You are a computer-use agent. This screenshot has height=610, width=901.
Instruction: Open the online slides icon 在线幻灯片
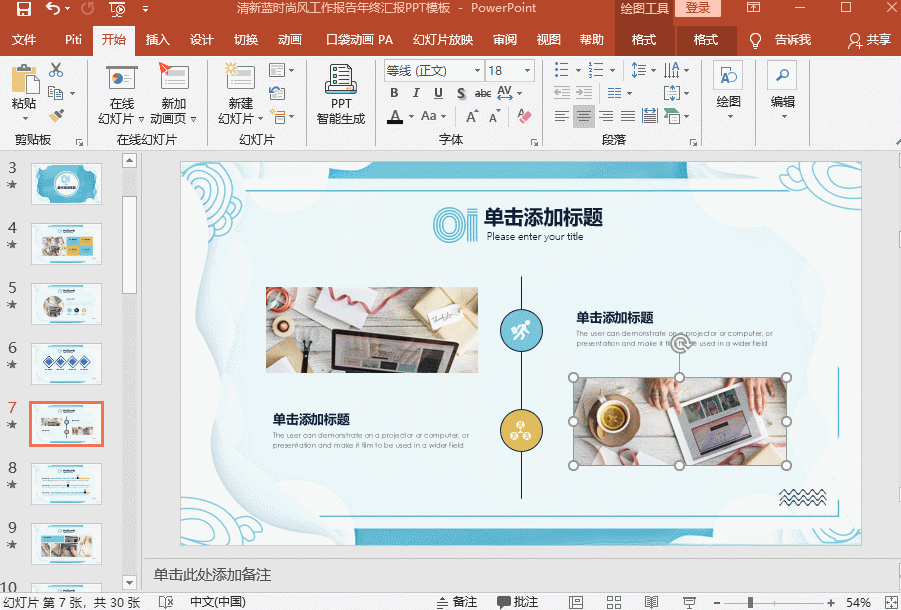[x=122, y=78]
